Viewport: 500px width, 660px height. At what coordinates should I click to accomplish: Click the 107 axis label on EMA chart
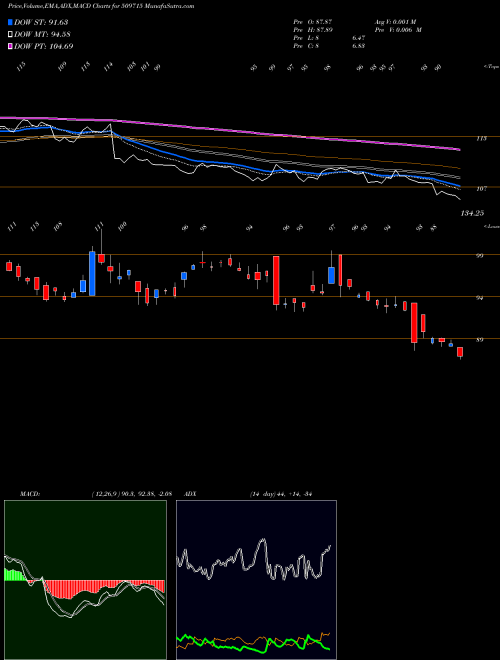click(x=482, y=189)
